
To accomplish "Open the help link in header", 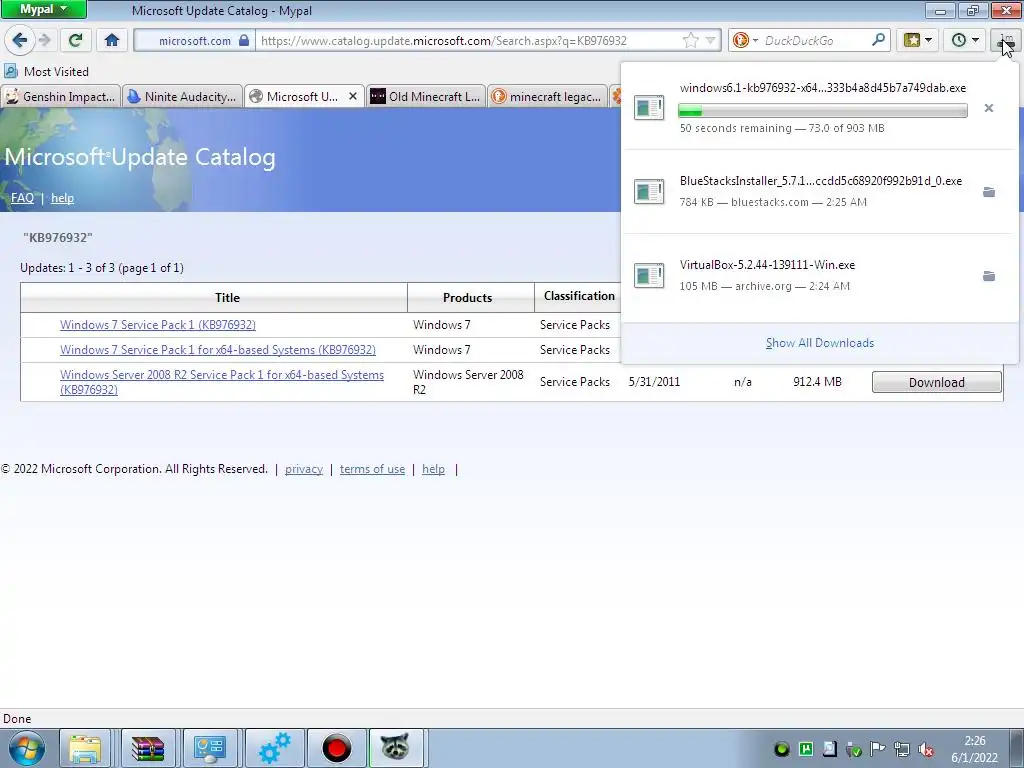I will point(62,198).
